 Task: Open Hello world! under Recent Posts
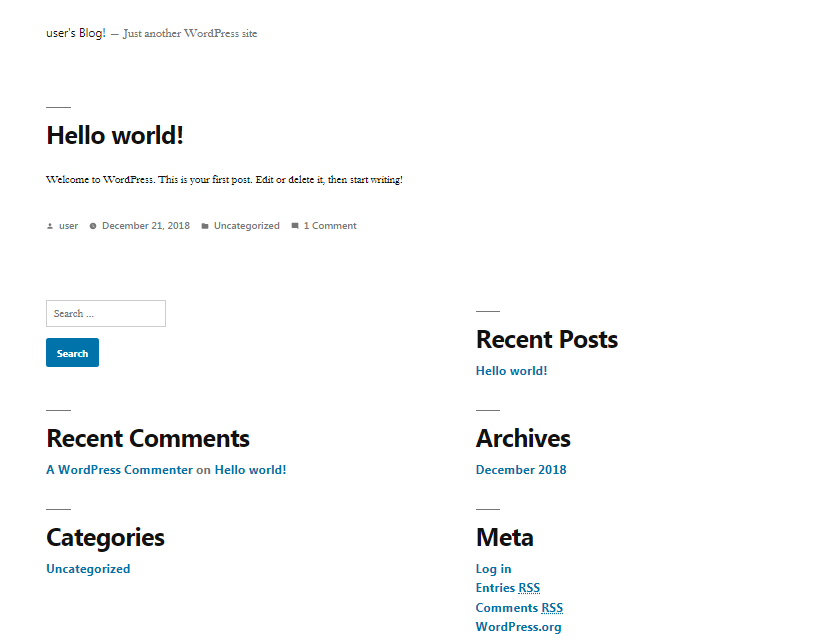click(511, 371)
